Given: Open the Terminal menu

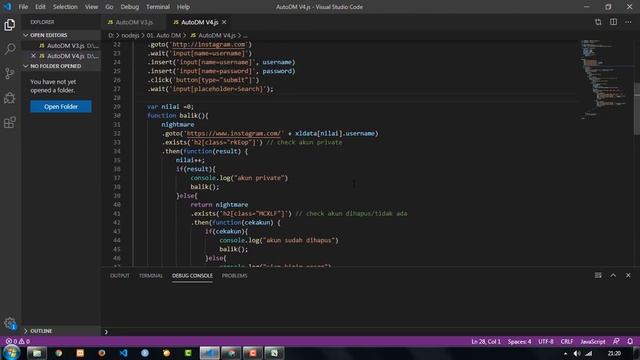Looking at the screenshot, I should point(158,7).
